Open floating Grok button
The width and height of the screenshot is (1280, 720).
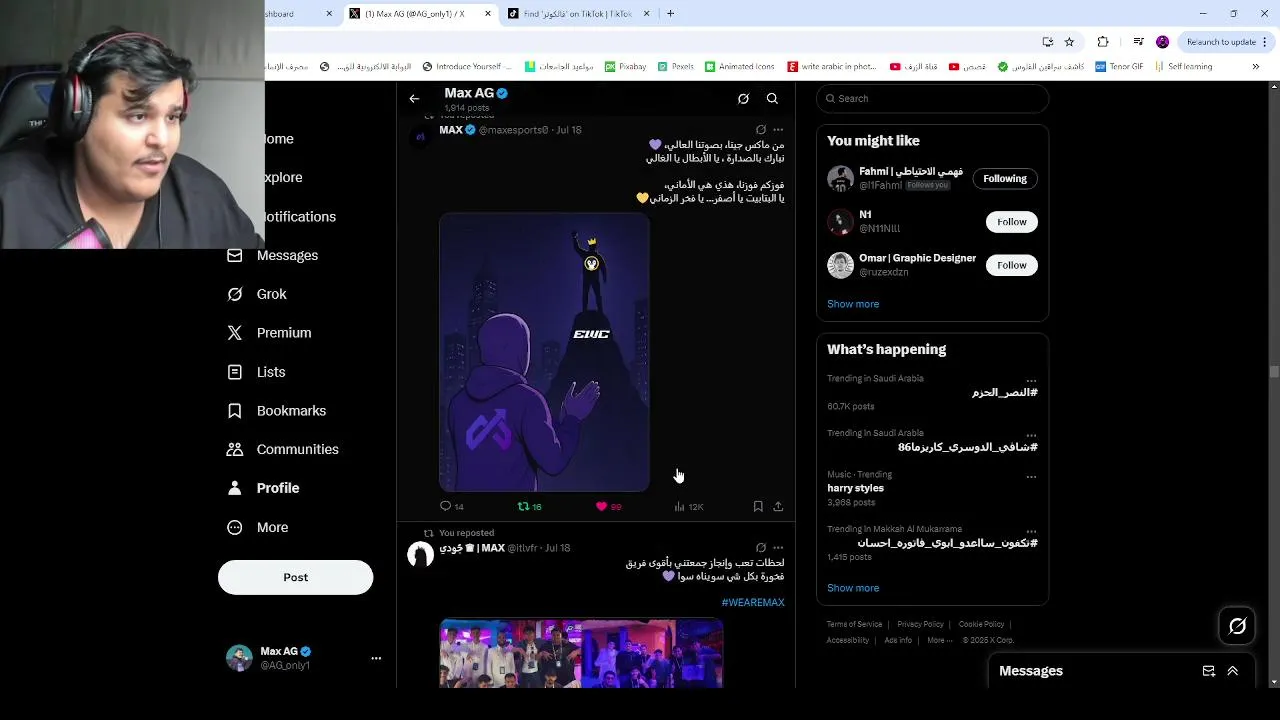(x=1237, y=626)
